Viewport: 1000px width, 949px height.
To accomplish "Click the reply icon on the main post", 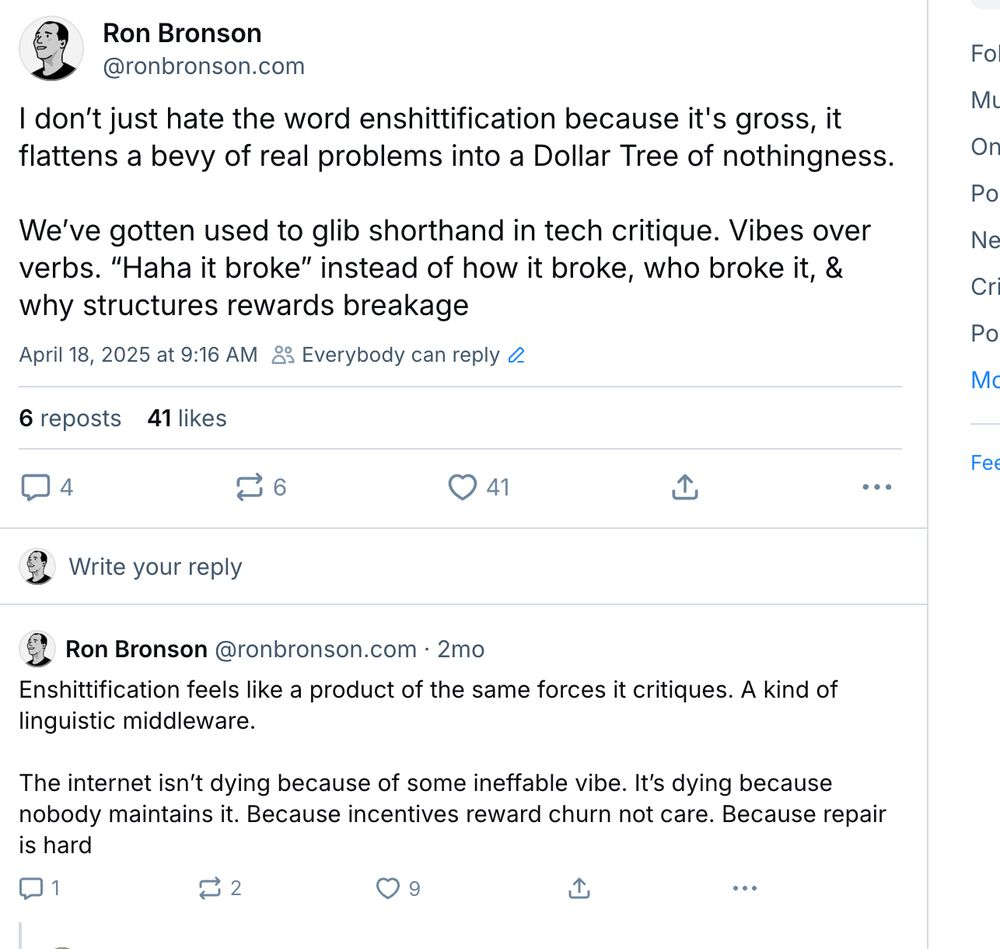I will click(x=36, y=487).
